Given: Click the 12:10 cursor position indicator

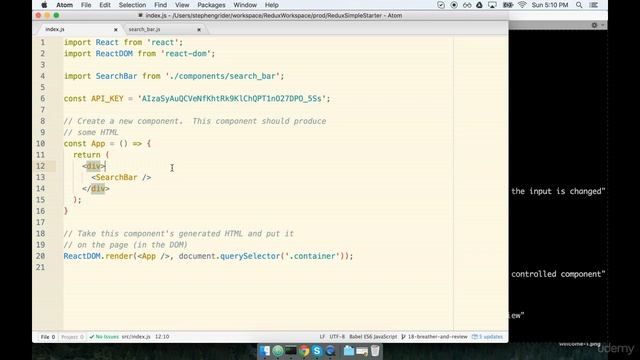Looking at the screenshot, I should [x=162, y=337].
